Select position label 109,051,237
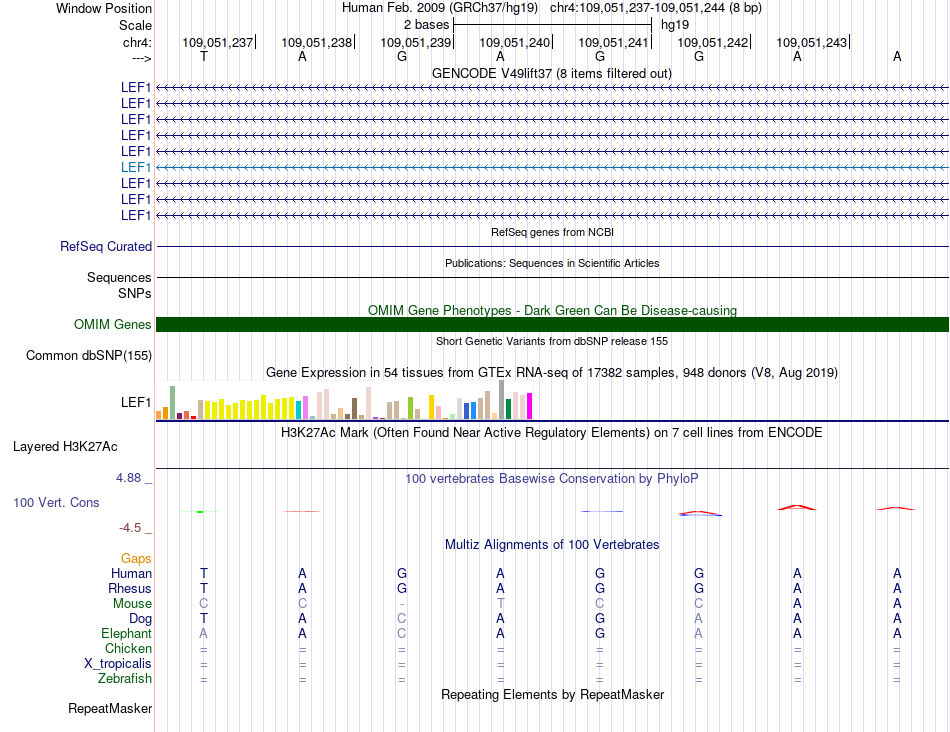The width and height of the screenshot is (950, 732). (x=218, y=42)
